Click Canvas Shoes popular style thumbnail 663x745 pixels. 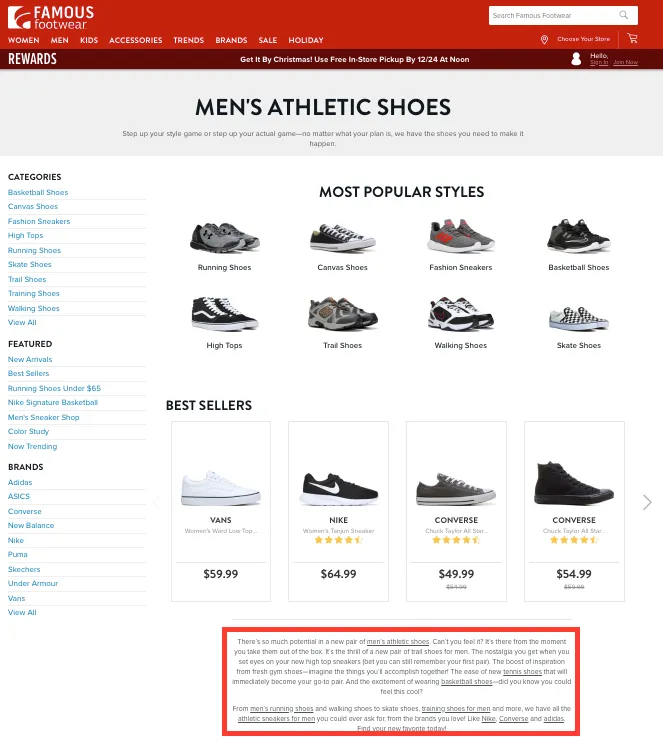tap(343, 238)
